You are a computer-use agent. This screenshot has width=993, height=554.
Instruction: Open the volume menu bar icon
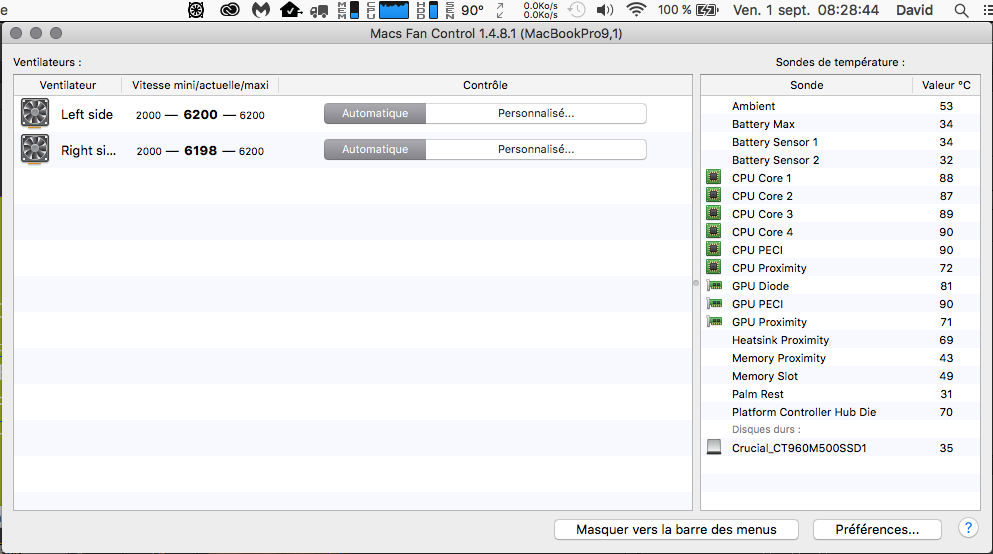coord(605,10)
